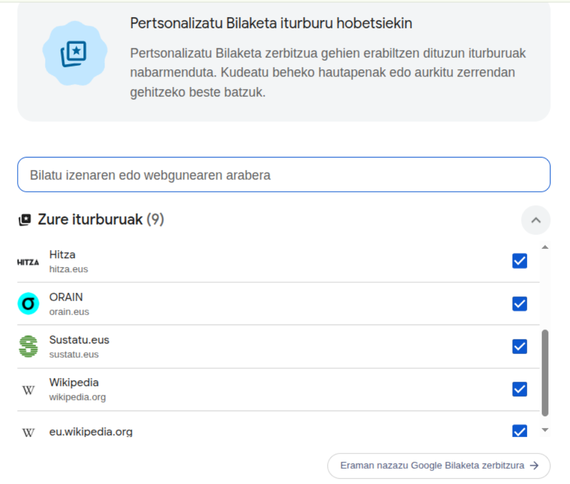570x484 pixels.
Task: Toggle the Sustatu.eus checkbox
Action: pyautogui.click(x=519, y=346)
